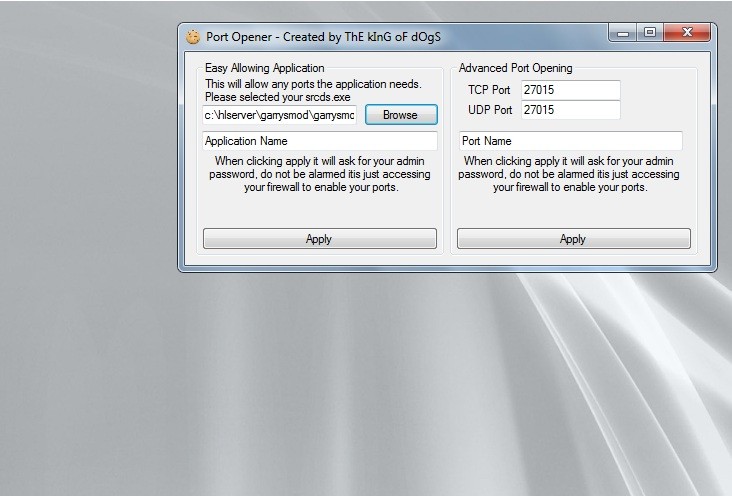Click the admin password notice under Application Name
732x496 pixels.
pos(320,174)
